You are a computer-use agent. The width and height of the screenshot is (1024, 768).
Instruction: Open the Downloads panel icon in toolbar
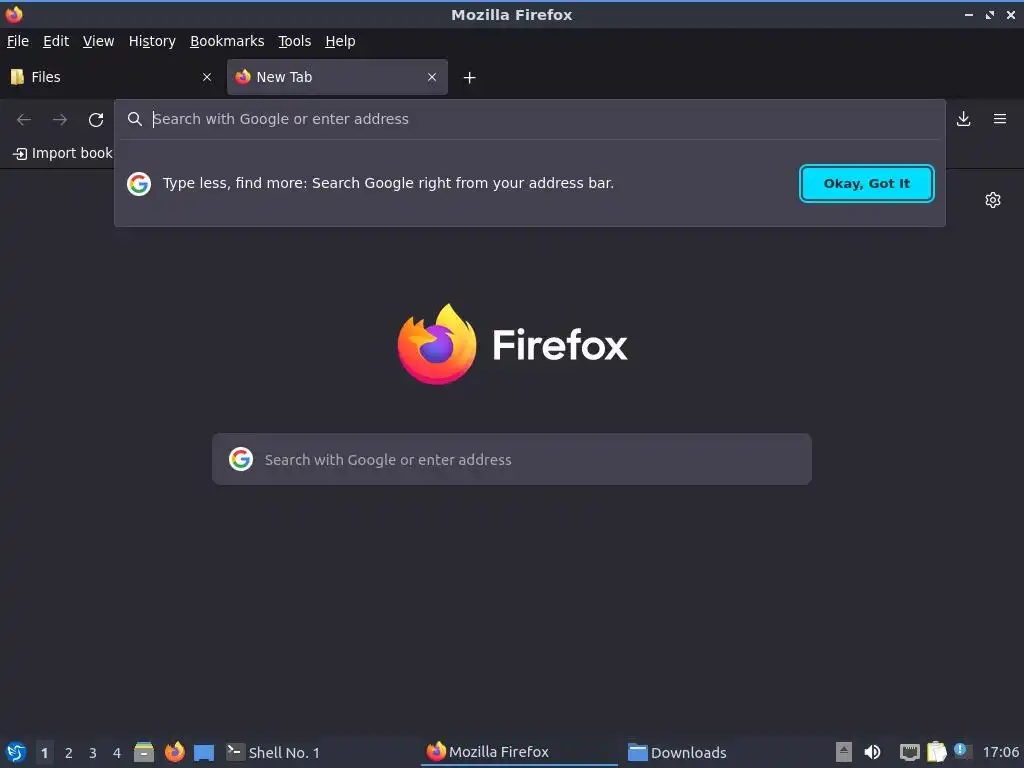963,119
